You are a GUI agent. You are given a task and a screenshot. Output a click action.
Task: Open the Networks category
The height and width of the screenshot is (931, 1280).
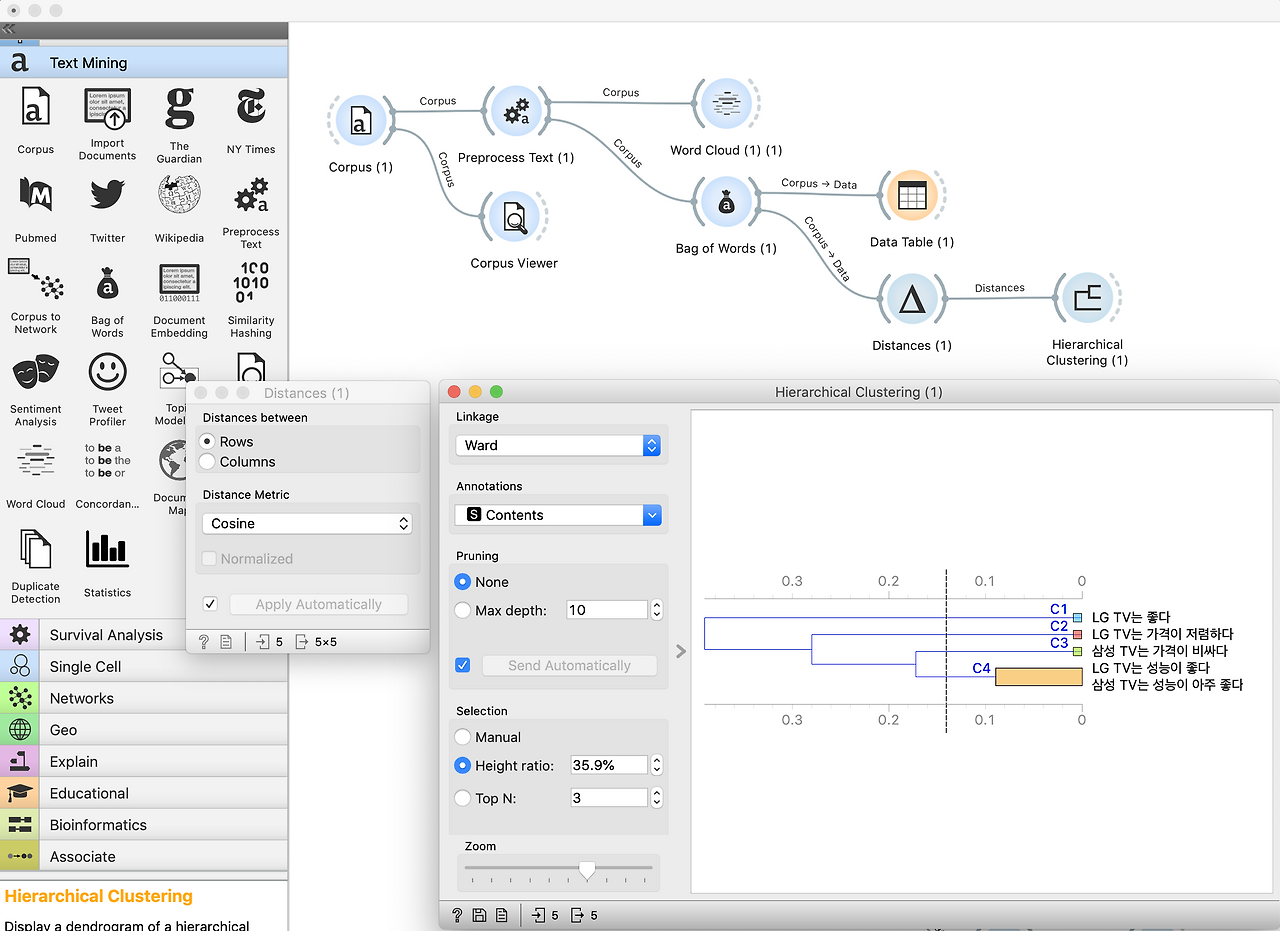pos(144,698)
